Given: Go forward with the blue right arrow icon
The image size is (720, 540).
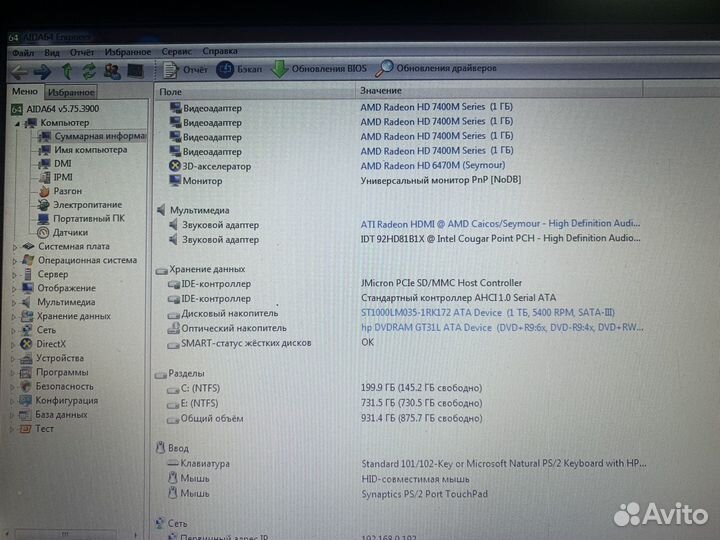Looking at the screenshot, I should click(x=43, y=72).
